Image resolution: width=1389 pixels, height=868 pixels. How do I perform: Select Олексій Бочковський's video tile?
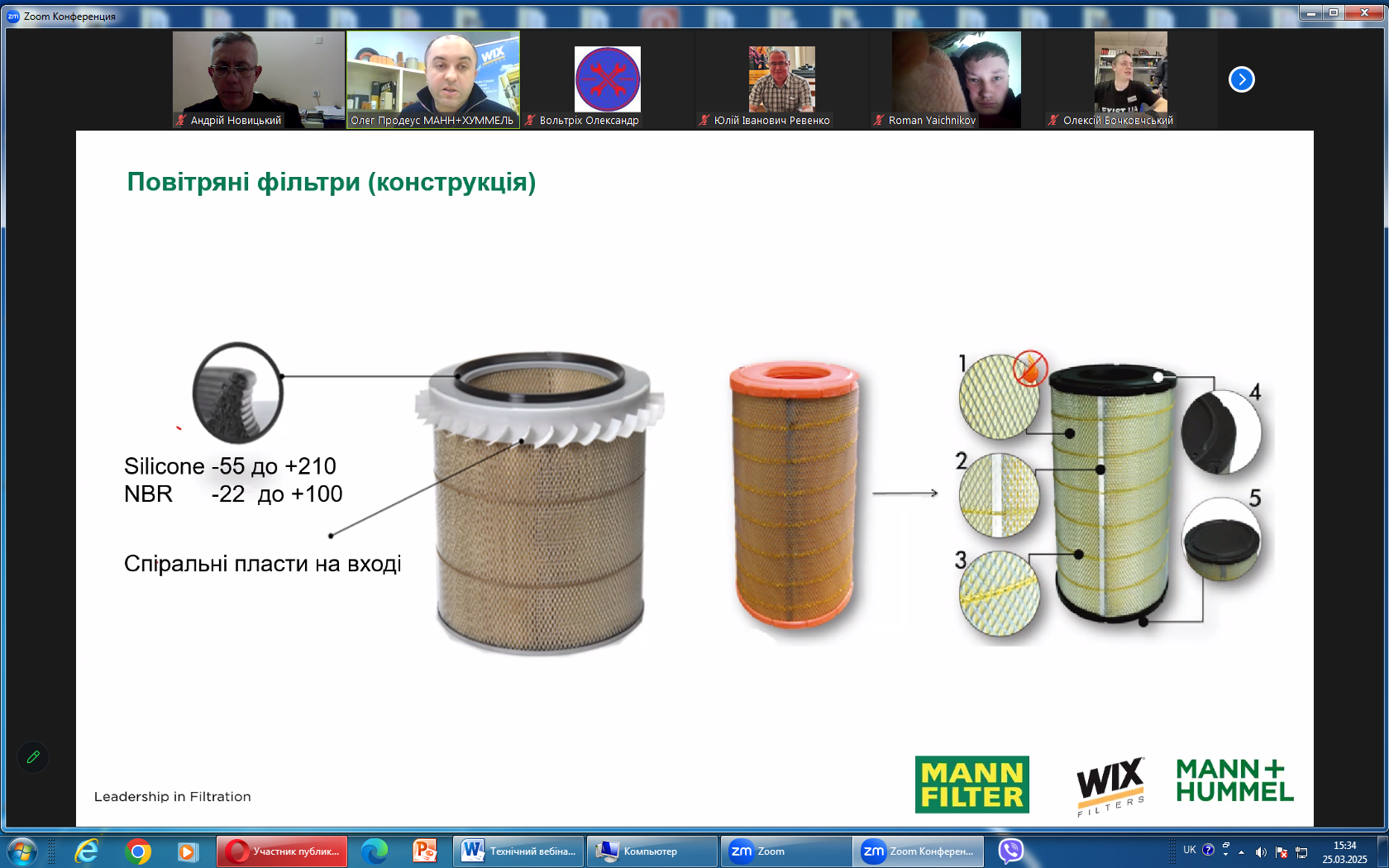[x=1131, y=79]
